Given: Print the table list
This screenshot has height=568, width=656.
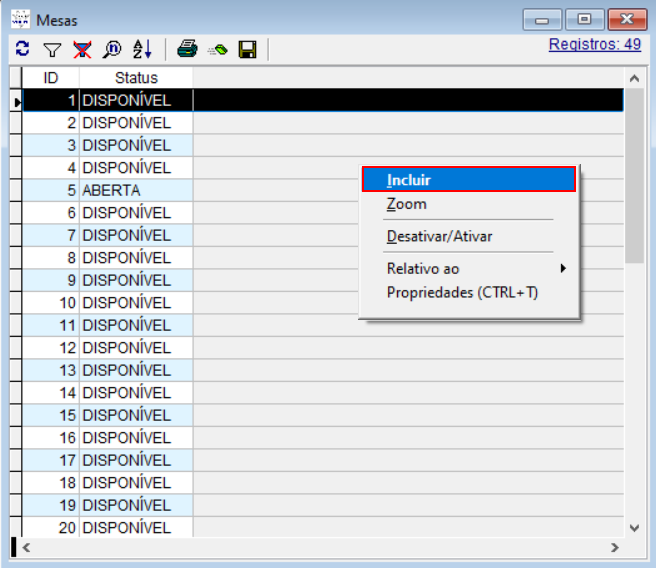Looking at the screenshot, I should point(187,49).
